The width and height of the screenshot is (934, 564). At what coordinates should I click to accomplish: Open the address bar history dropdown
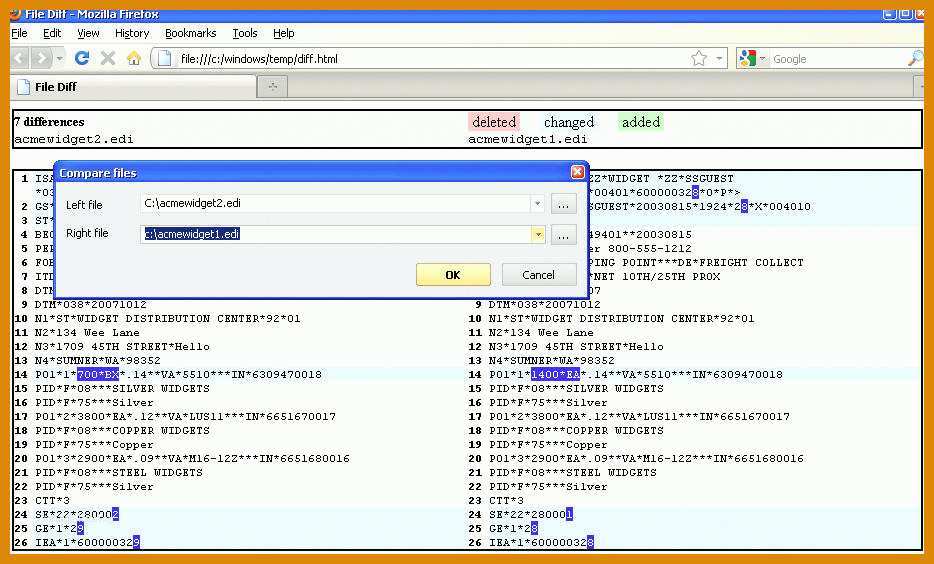point(719,58)
